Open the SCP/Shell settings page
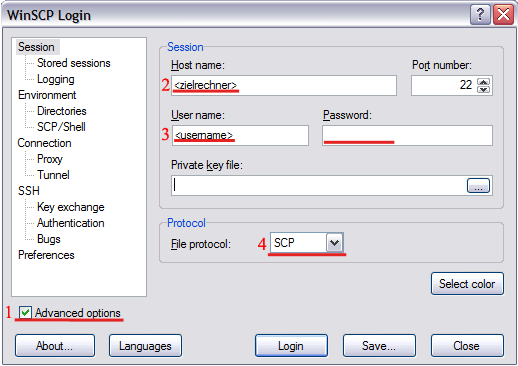 coord(61,127)
